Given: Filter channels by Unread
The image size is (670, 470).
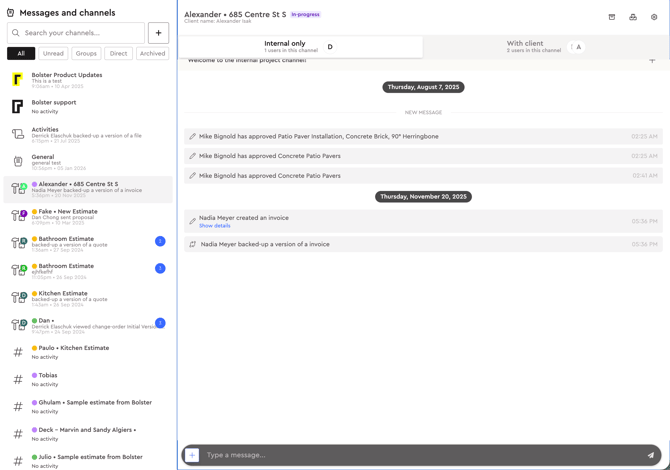Looking at the screenshot, I should 53,53.
